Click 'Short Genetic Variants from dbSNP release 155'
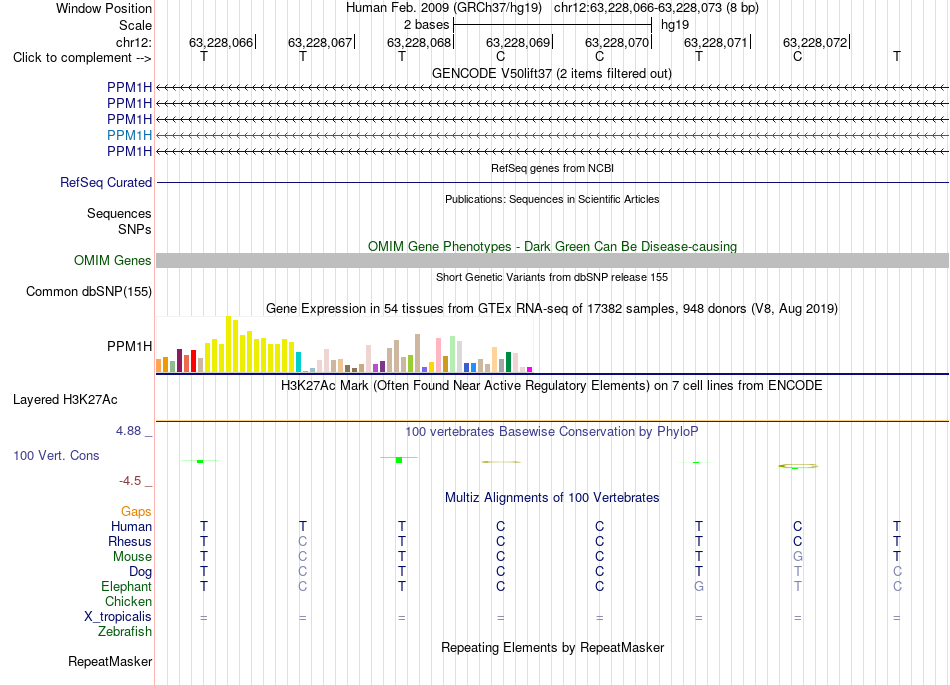 552,277
